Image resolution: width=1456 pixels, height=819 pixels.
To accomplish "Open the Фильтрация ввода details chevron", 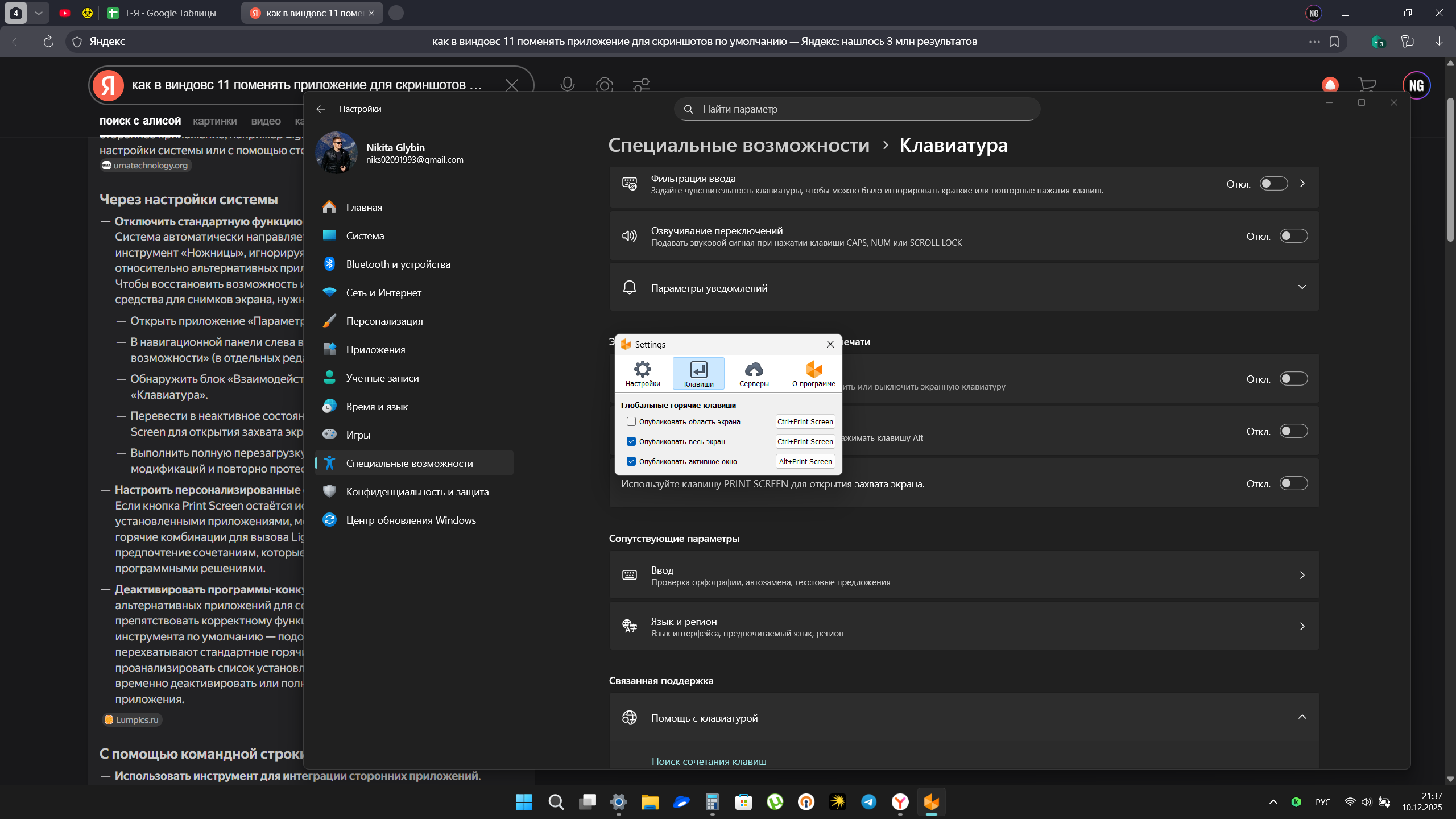I will point(1302,184).
